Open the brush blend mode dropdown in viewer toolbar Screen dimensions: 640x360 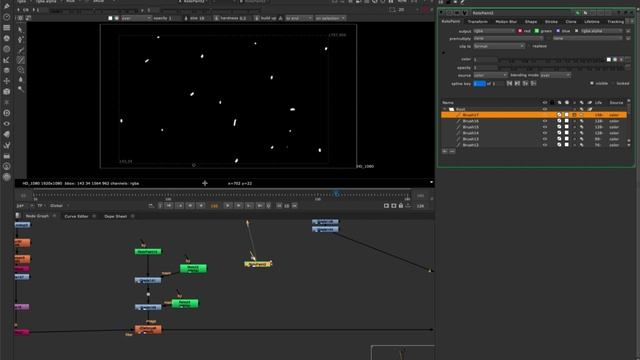click(136, 18)
